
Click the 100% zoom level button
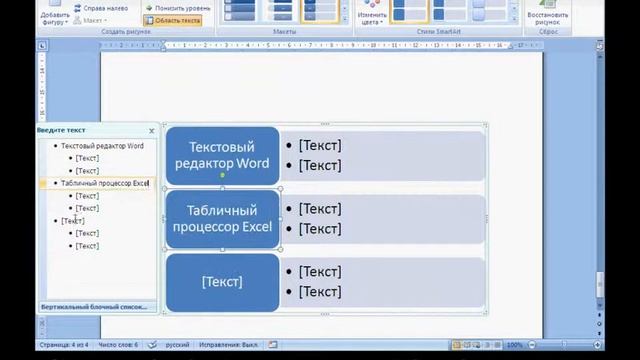pyautogui.click(x=515, y=345)
